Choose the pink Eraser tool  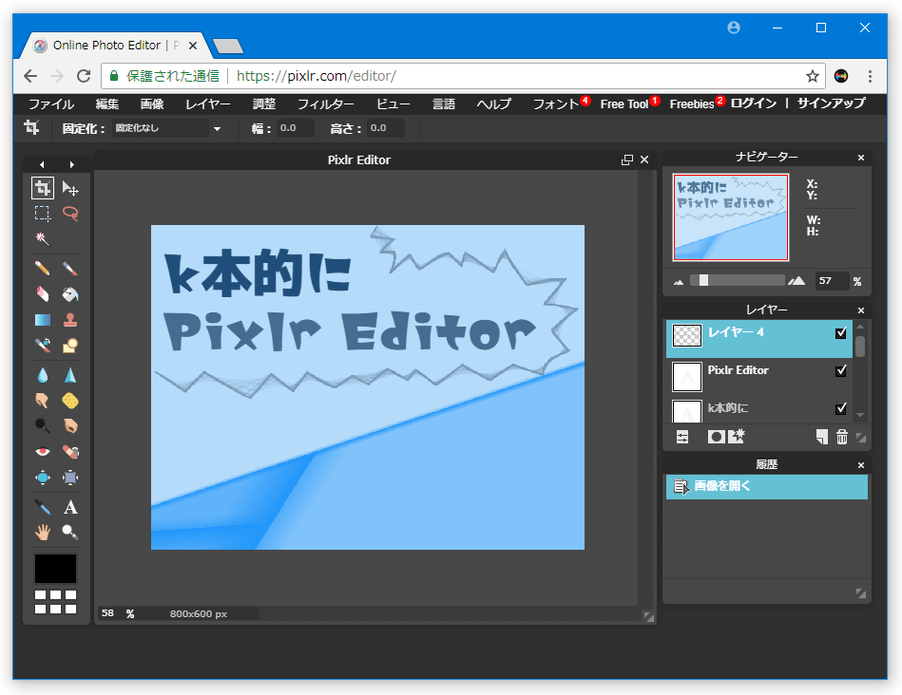[42, 294]
